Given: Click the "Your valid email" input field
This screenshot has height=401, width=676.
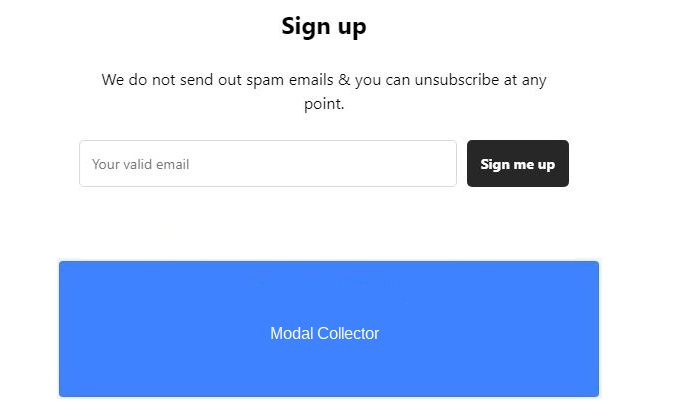Looking at the screenshot, I should (267, 164).
